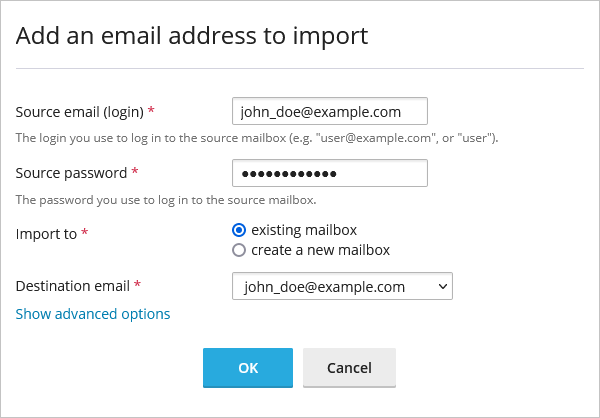This screenshot has width=600, height=418.
Task: Click the dialog title "Add an email address to import"
Action: tap(193, 36)
